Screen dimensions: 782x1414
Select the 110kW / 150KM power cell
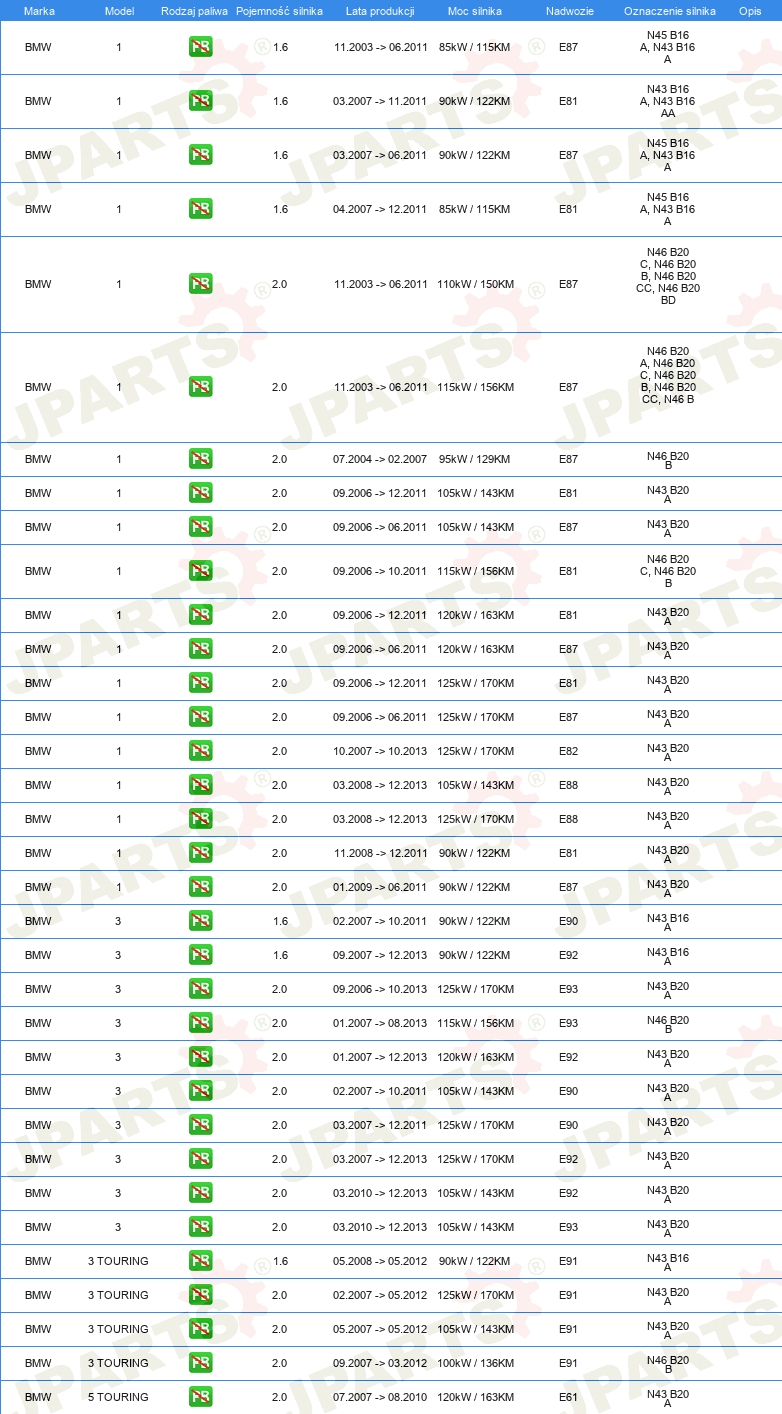pyautogui.click(x=475, y=284)
